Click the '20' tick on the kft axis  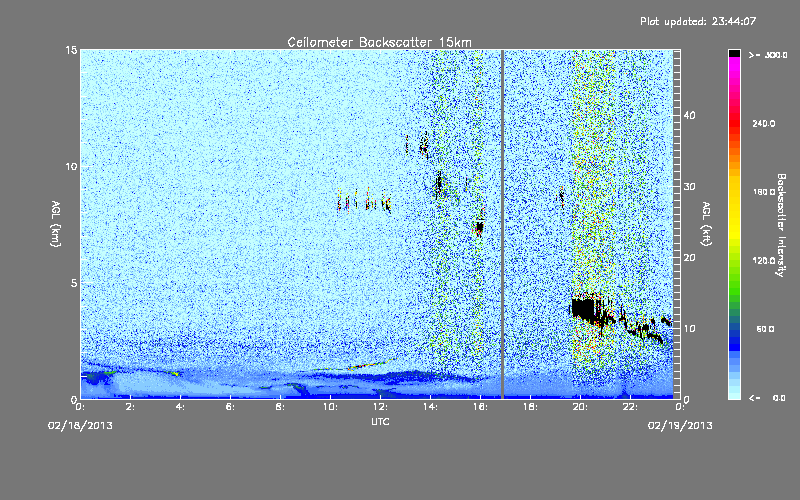pyautogui.click(x=689, y=258)
